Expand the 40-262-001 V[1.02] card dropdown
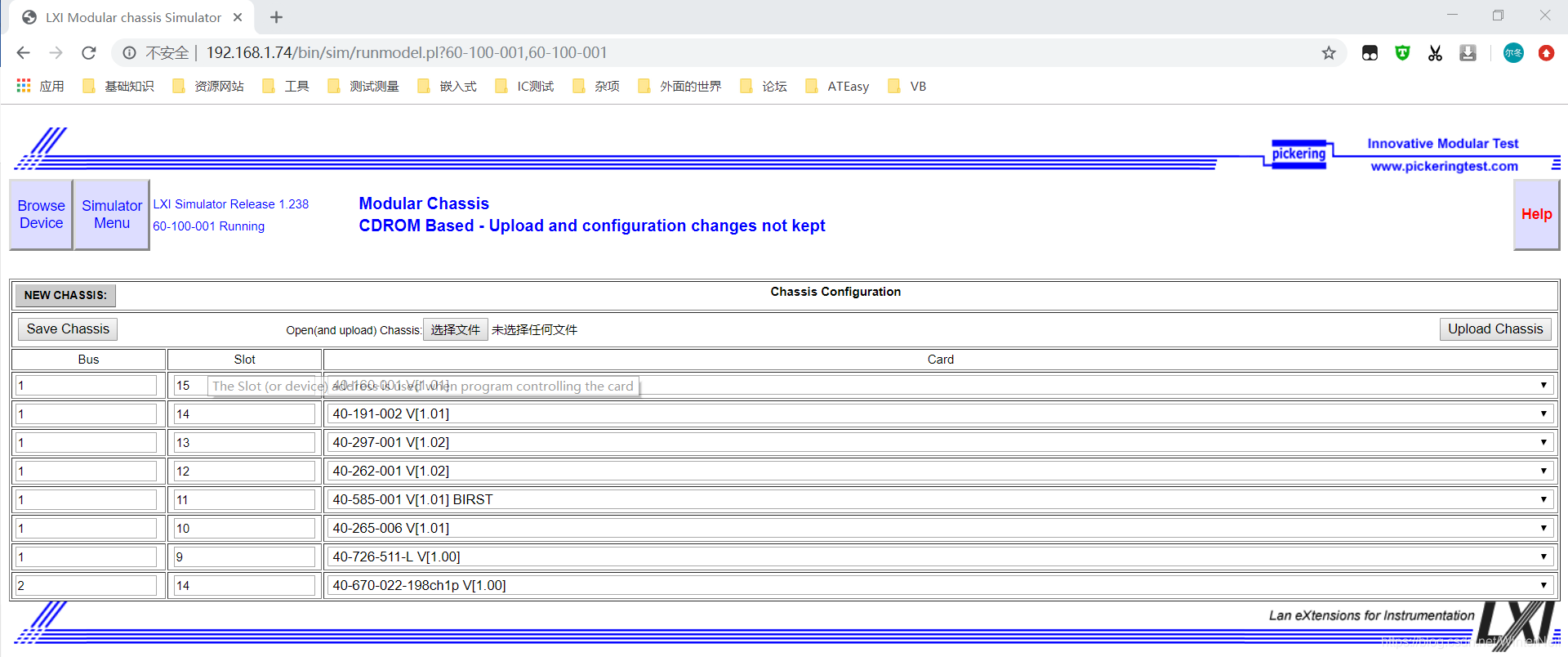1568x657 pixels. [x=940, y=471]
